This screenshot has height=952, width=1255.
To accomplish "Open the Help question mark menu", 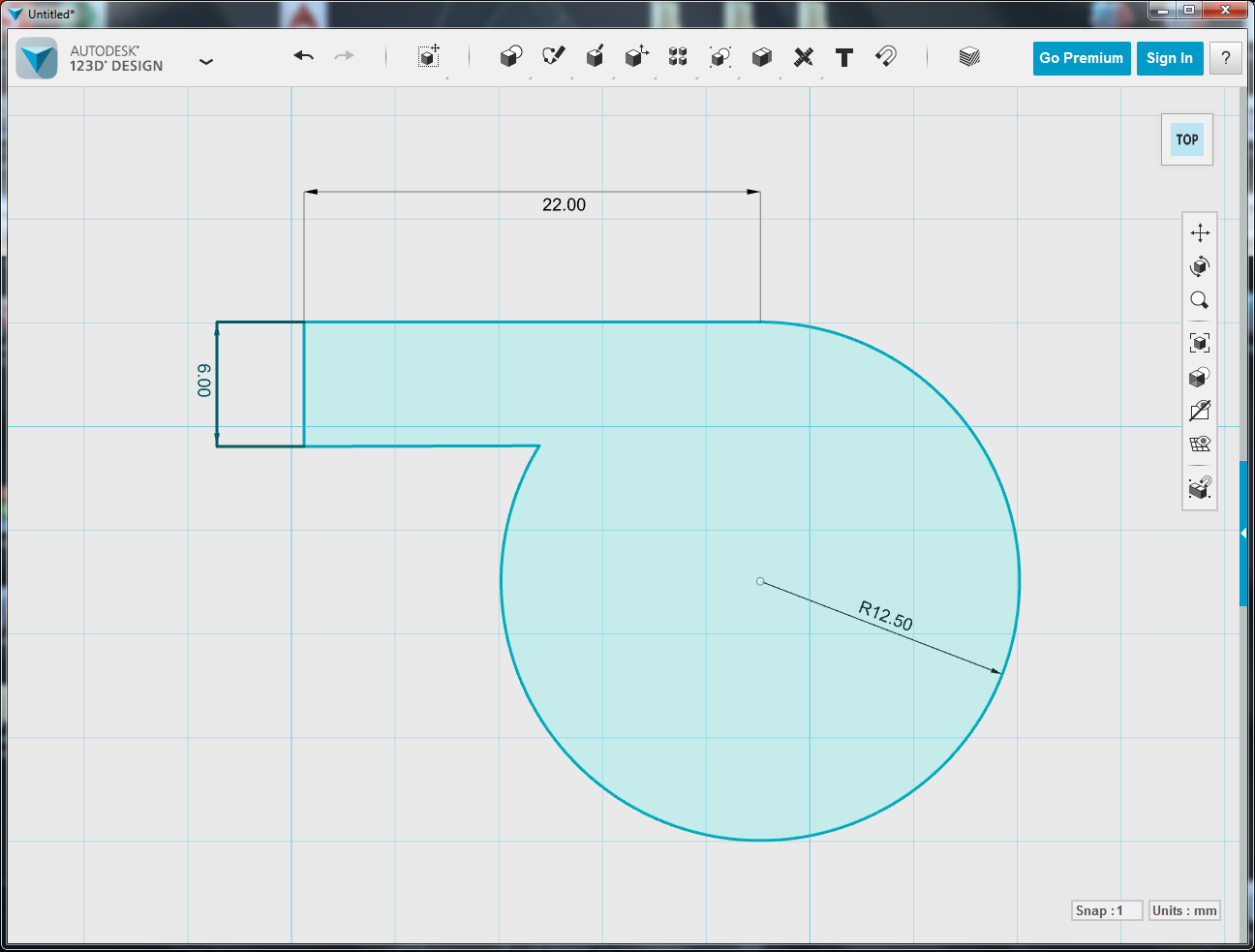I will pos(1226,58).
